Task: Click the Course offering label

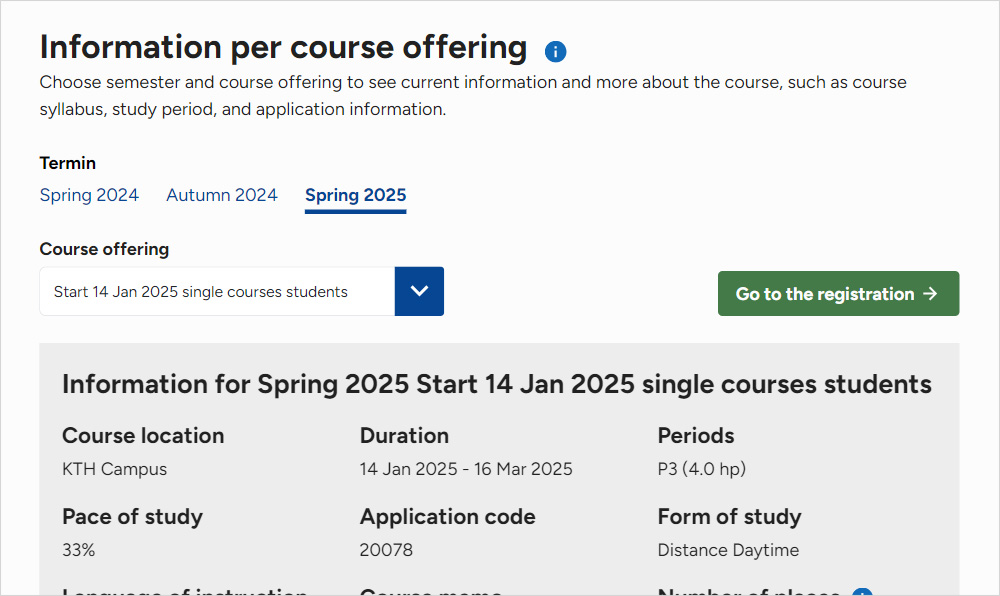Action: tap(104, 249)
